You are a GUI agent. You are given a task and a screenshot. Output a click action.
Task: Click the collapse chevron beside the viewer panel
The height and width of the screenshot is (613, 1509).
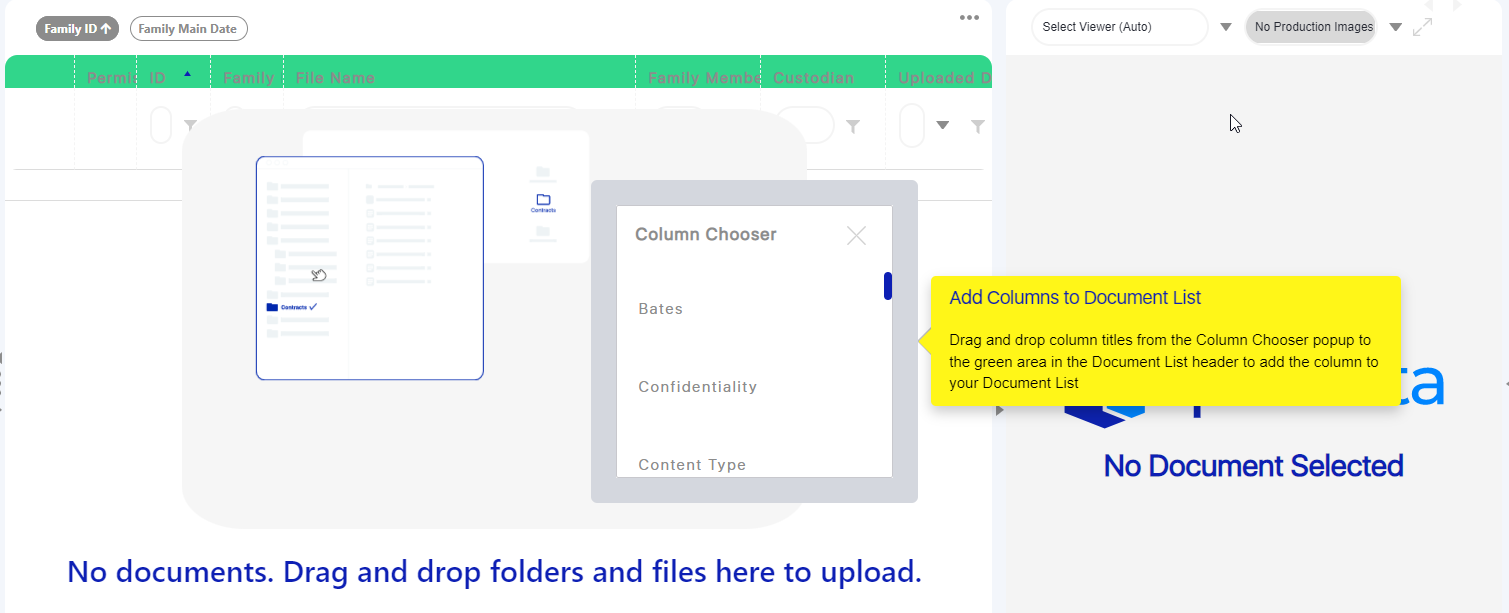pos(999,409)
